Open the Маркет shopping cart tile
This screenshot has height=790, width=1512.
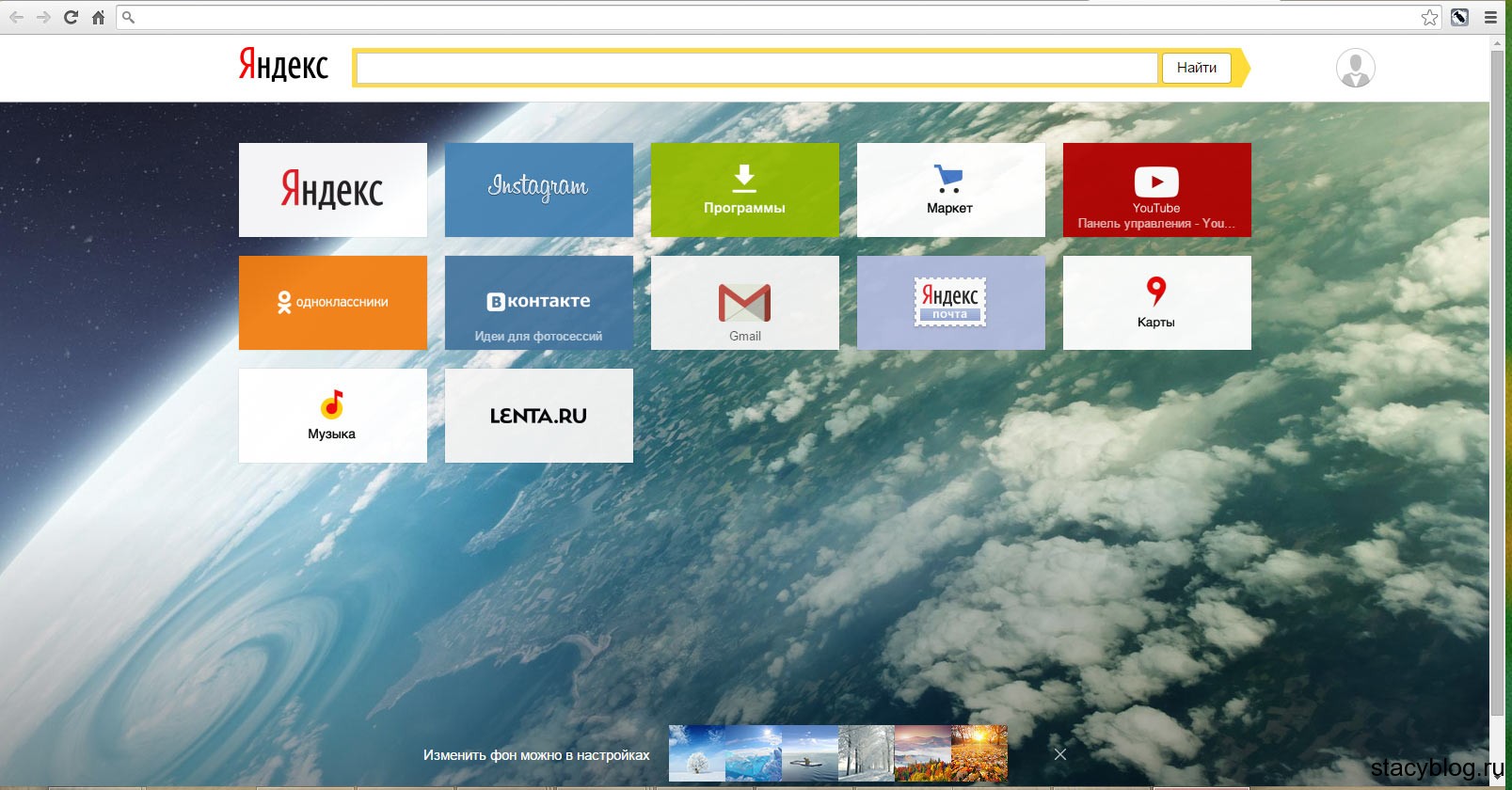(951, 190)
